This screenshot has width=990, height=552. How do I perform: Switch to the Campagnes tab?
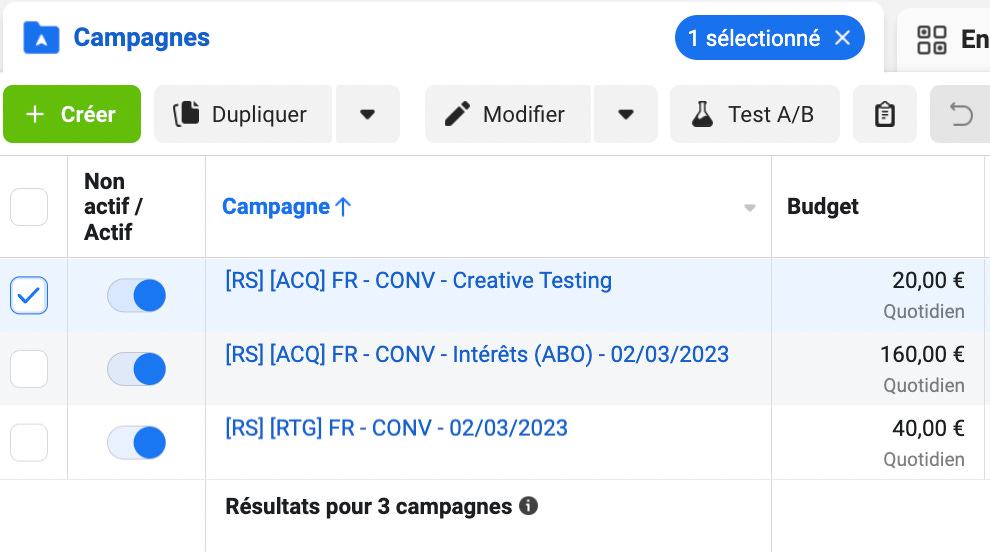141,38
